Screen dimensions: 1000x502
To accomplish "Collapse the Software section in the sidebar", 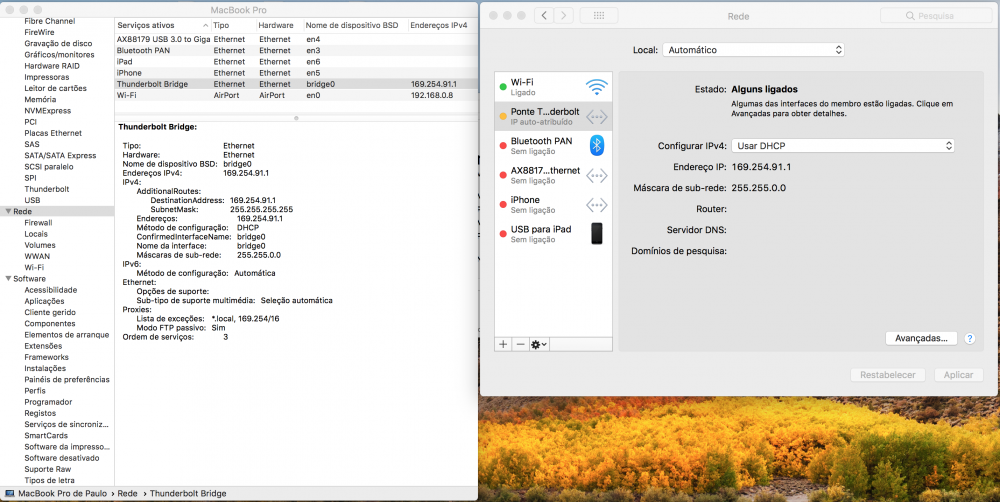I will 8,279.
